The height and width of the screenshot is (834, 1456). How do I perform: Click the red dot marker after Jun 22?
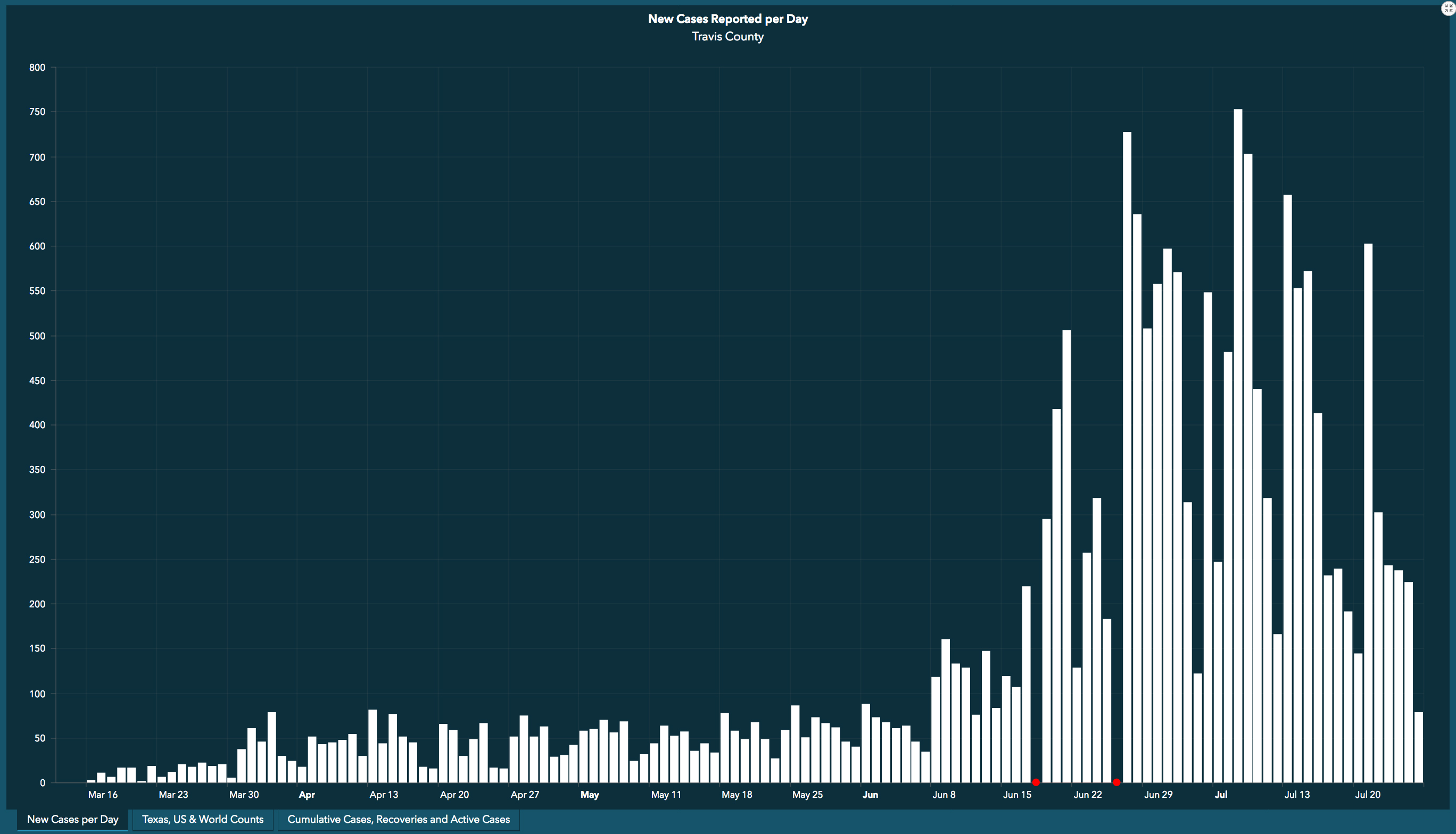1117,782
